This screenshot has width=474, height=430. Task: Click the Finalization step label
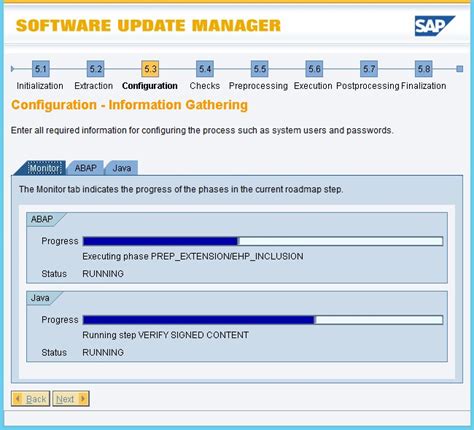pos(423,86)
